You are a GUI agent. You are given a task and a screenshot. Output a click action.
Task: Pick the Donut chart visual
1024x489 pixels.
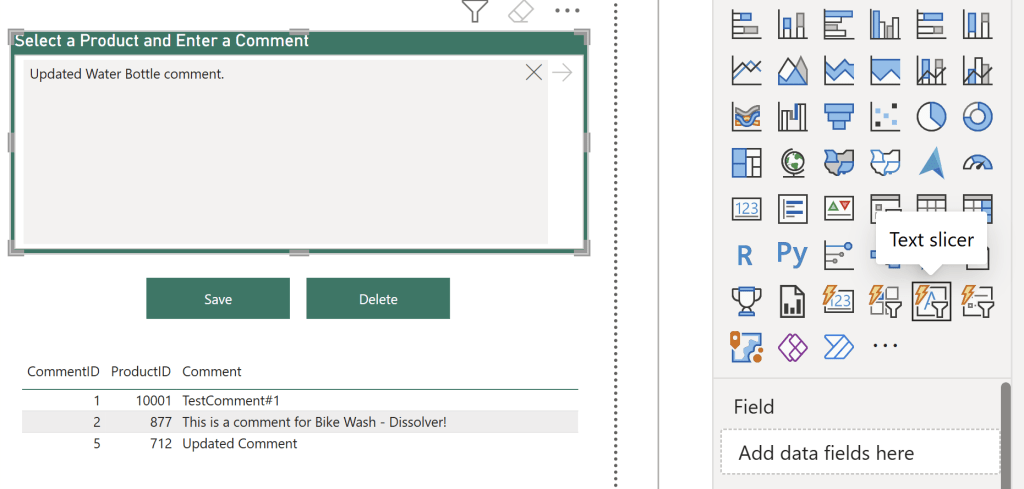pos(976,116)
